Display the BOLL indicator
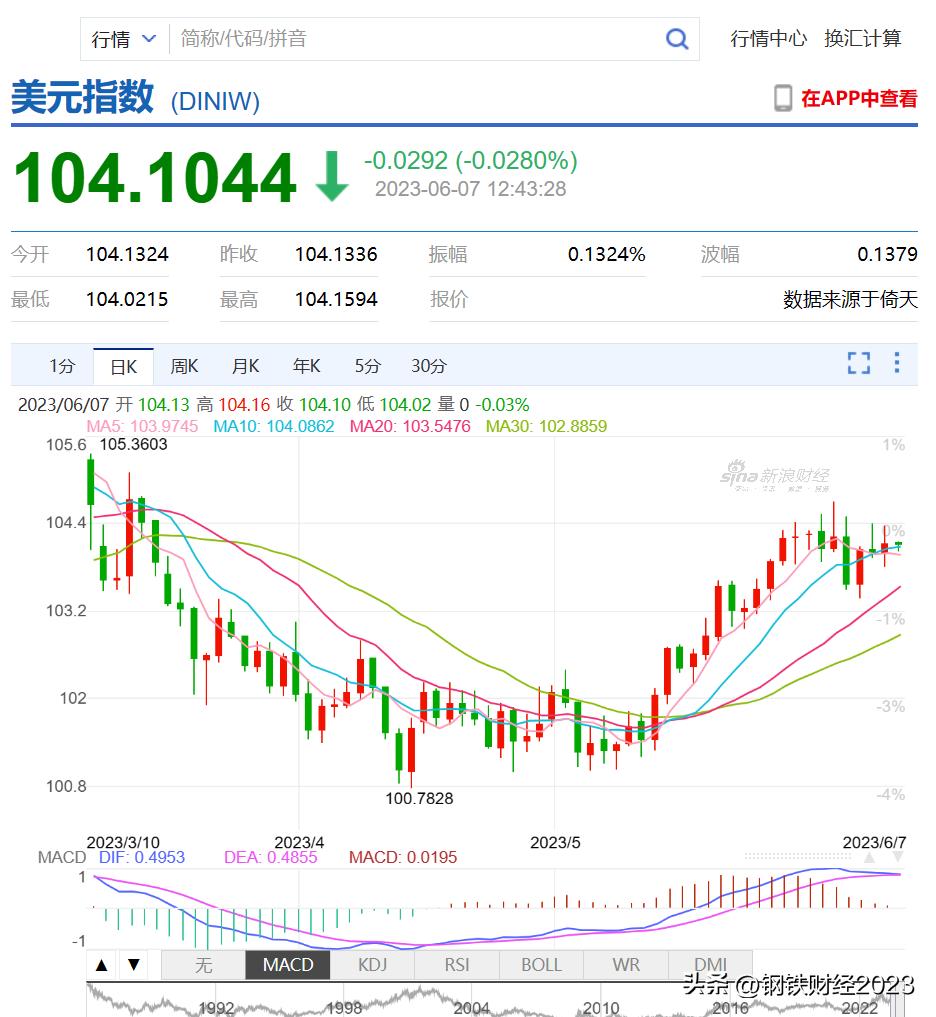This screenshot has height=1017, width=936. [x=540, y=965]
